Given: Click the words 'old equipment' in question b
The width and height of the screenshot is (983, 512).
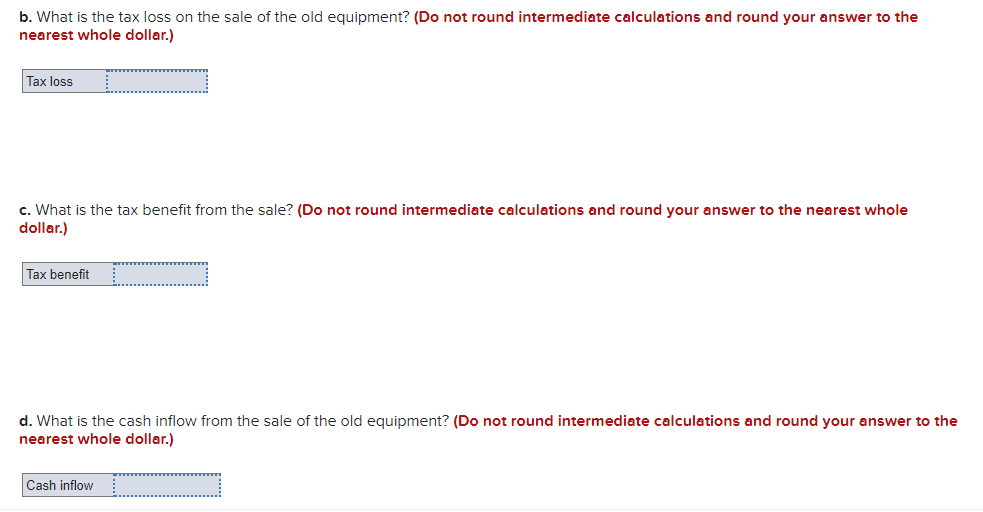Looking at the screenshot, I should click(364, 17).
